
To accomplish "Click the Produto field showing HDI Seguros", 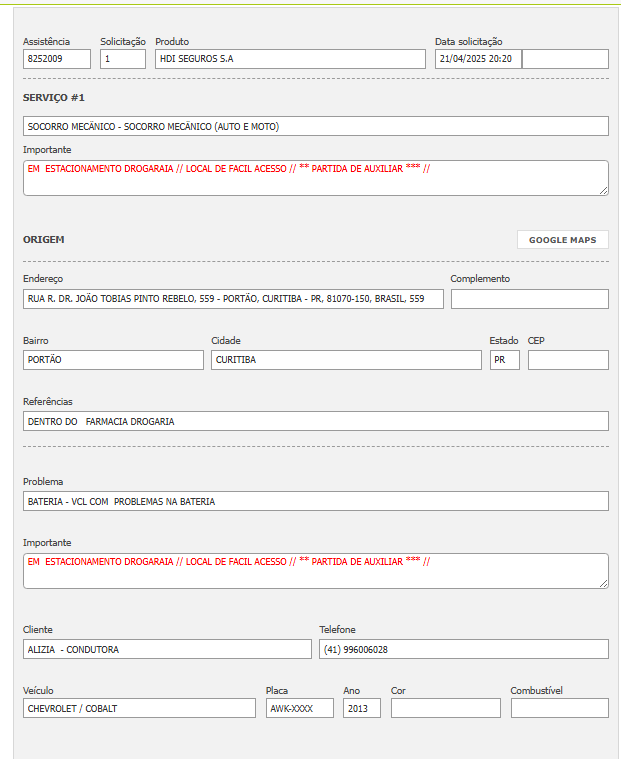I will pyautogui.click(x=290, y=59).
